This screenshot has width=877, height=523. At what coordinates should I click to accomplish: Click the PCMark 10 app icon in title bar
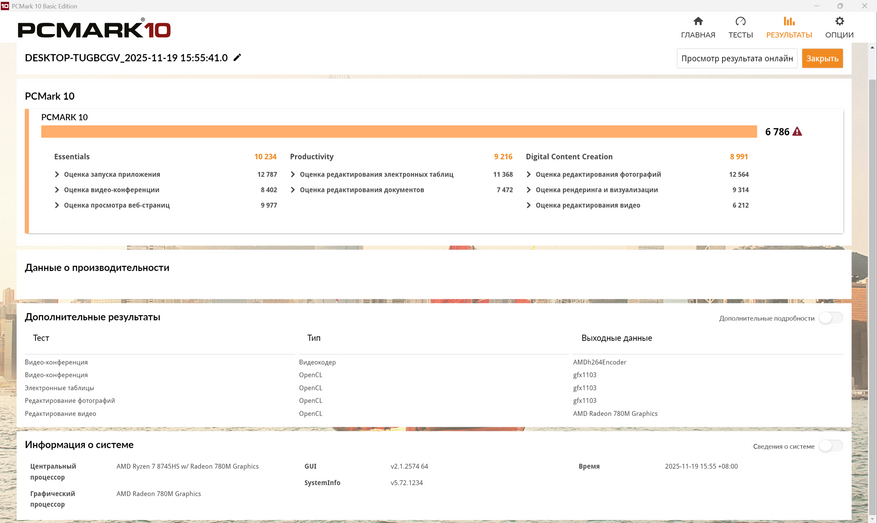5,6
